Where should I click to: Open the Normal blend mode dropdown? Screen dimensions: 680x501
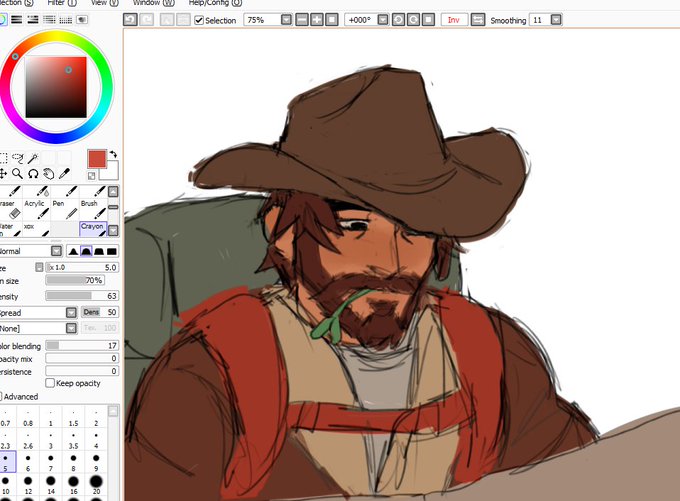tap(56, 251)
